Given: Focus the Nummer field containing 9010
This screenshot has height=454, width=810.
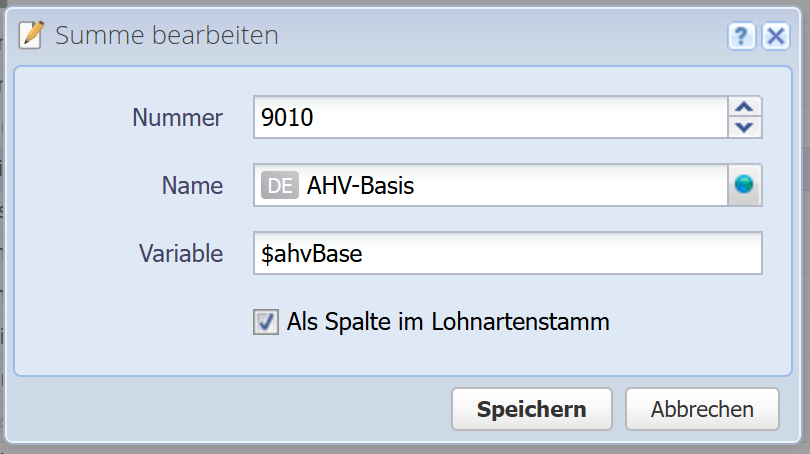Looking at the screenshot, I should pyautogui.click(x=490, y=117).
